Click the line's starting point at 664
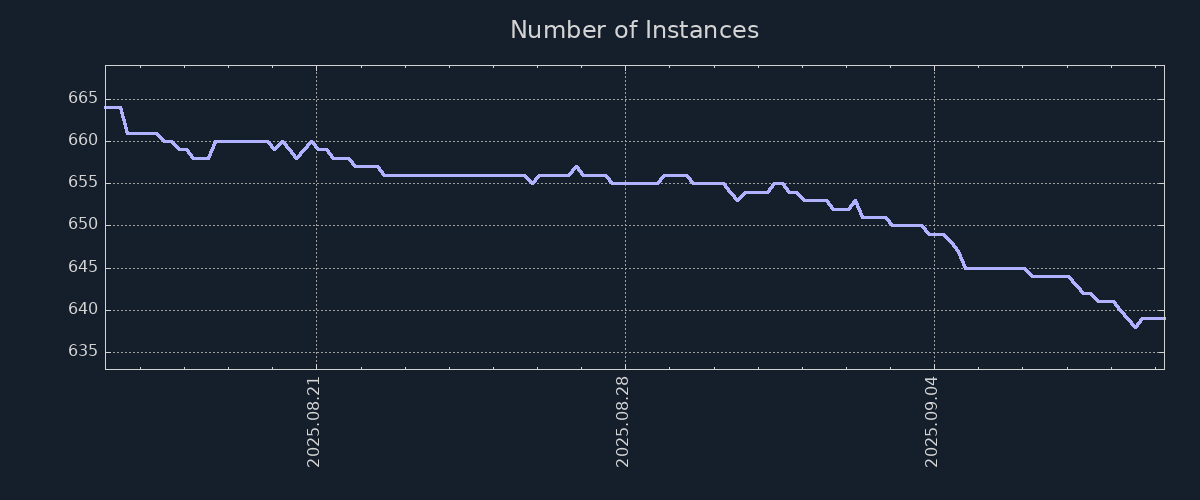 pyautogui.click(x=107, y=107)
